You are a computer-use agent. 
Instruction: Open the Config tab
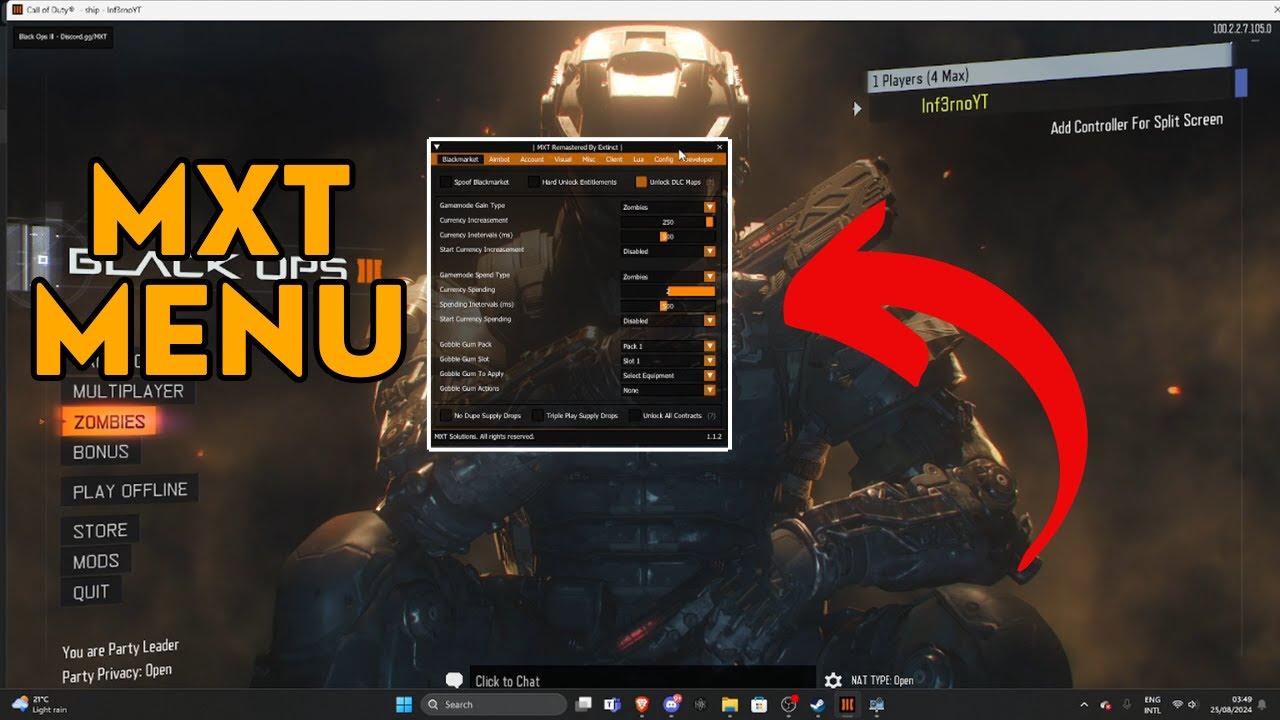[663, 159]
